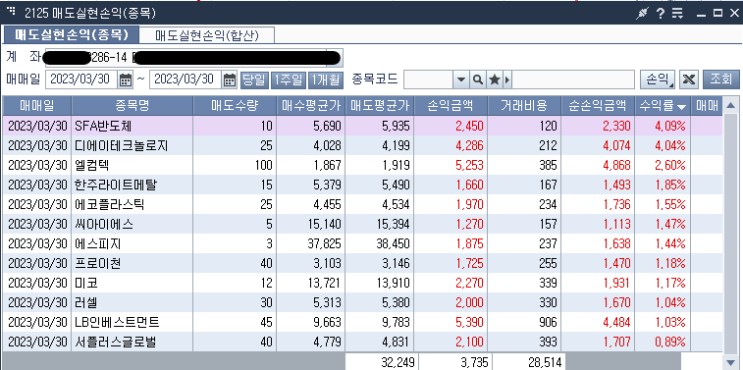Click the 906 transaction cost cell

(x=524, y=322)
